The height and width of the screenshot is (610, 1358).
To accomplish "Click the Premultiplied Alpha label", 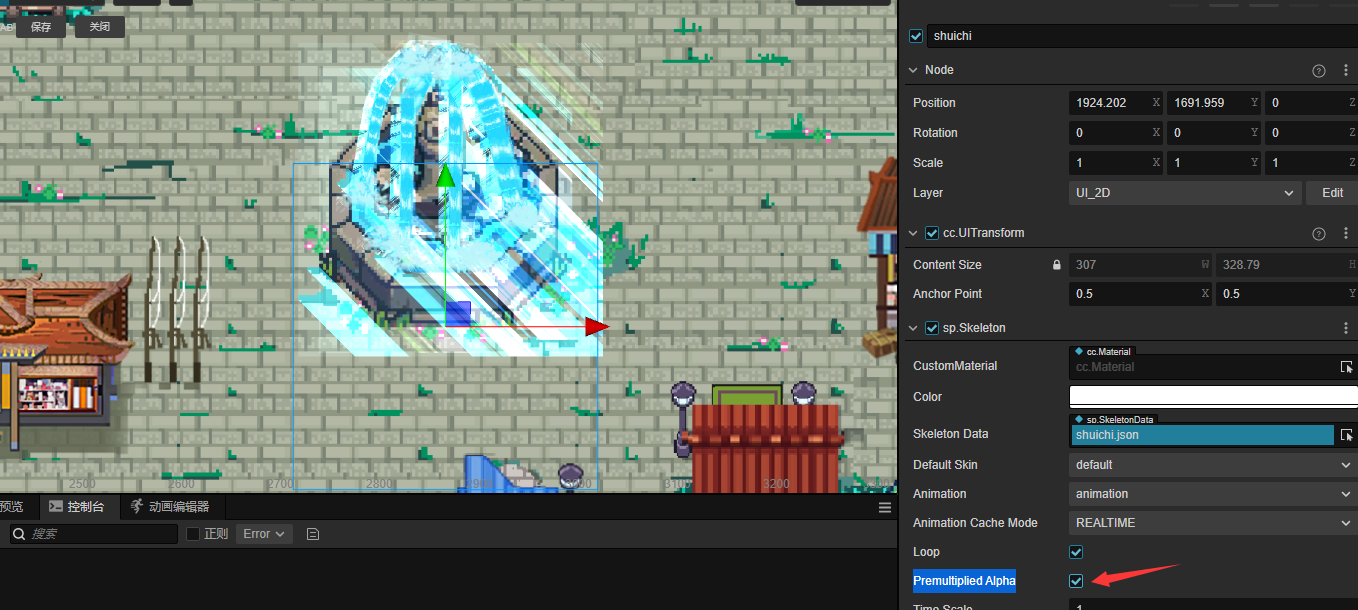I will [x=964, y=581].
